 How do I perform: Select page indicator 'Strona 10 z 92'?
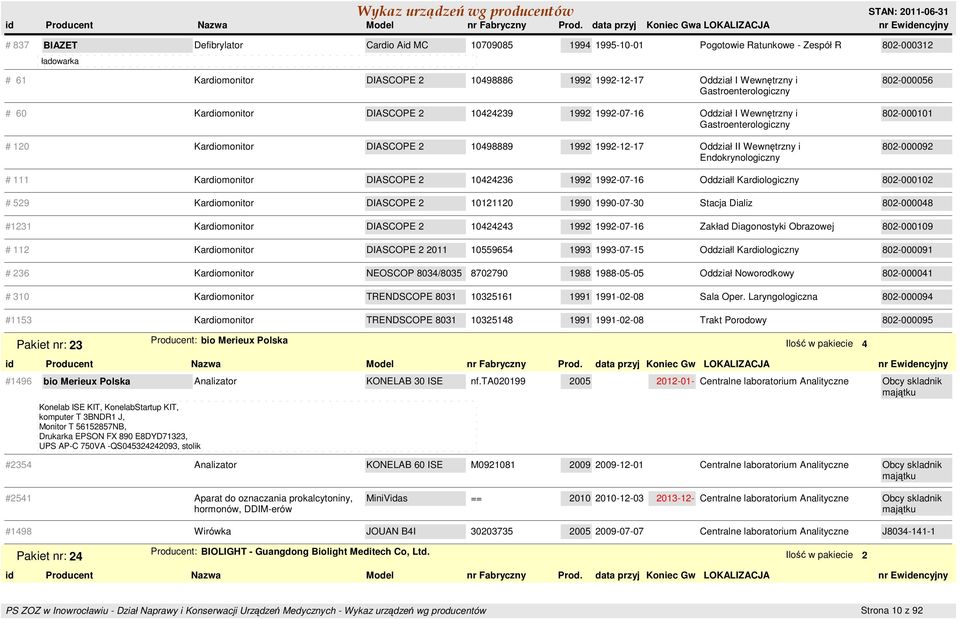pyautogui.click(x=891, y=610)
